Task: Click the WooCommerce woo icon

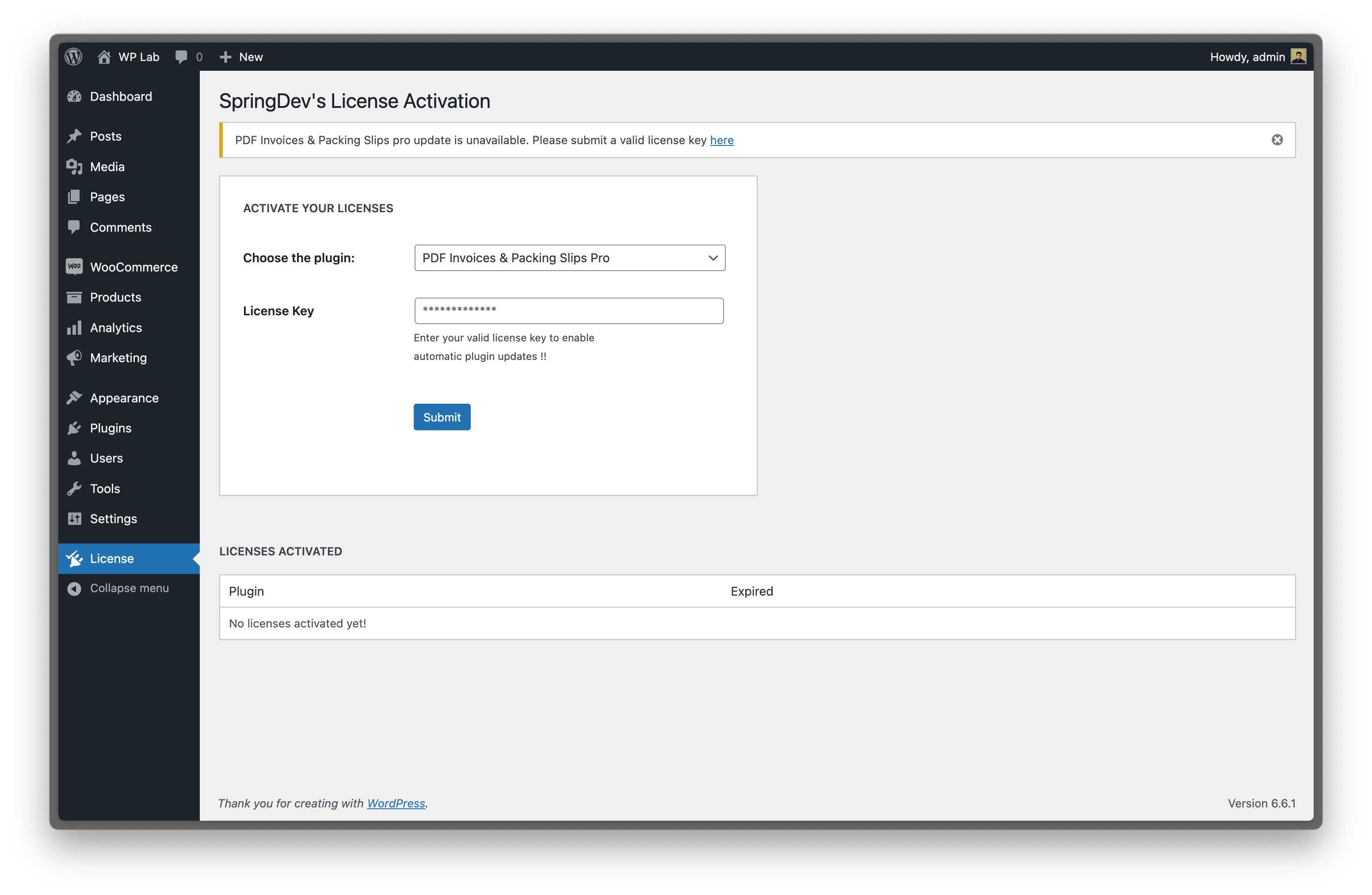Action: point(74,267)
